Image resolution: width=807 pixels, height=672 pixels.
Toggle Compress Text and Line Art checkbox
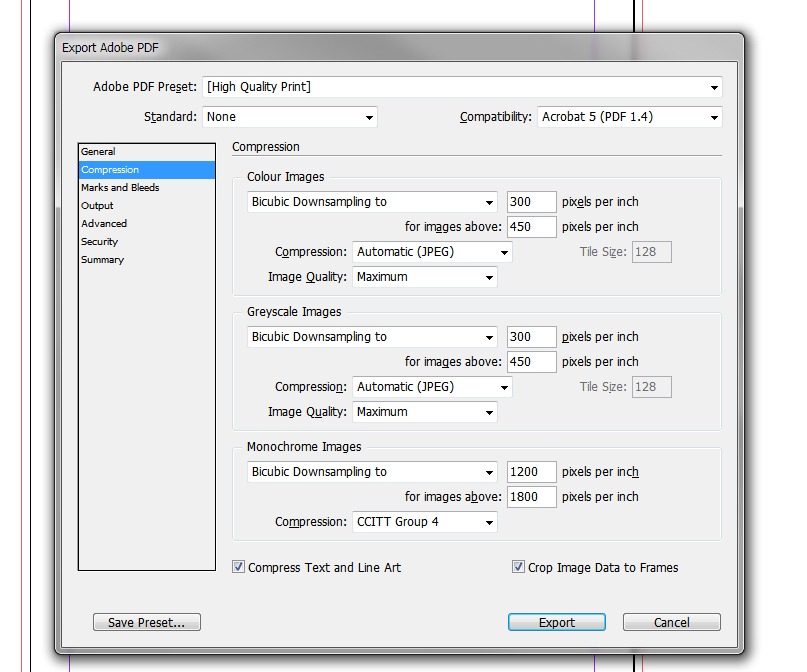(238, 567)
